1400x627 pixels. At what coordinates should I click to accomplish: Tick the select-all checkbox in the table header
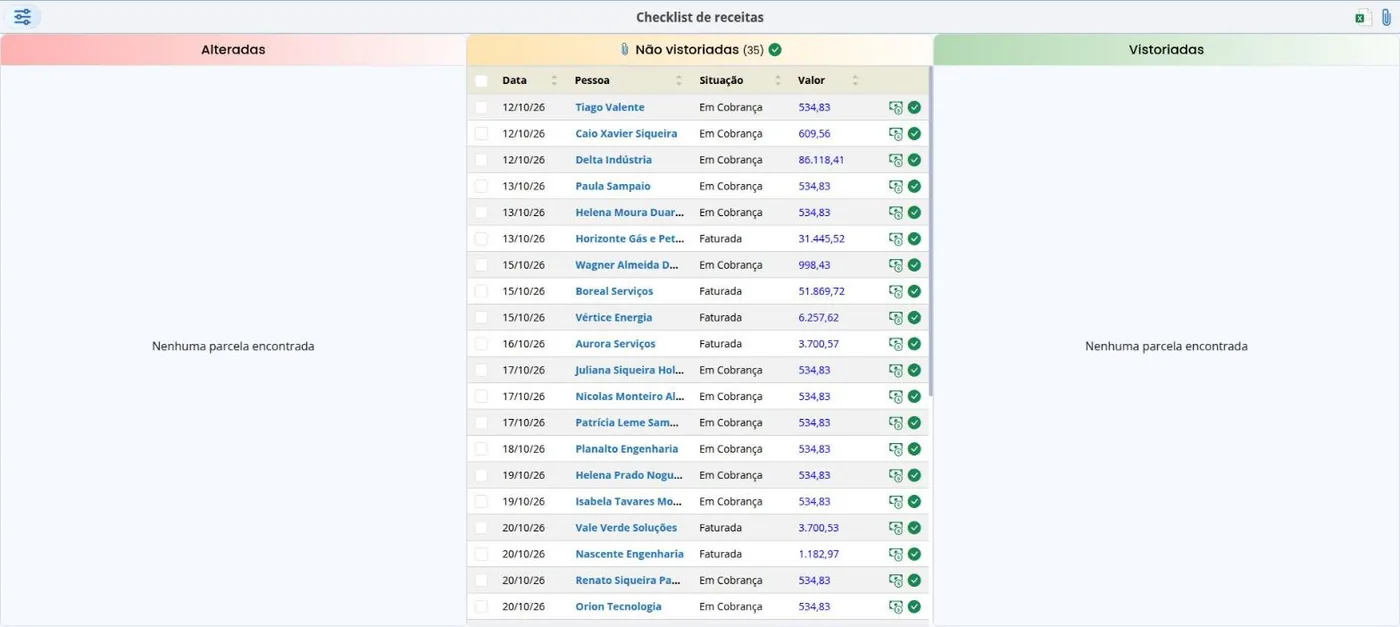482,80
